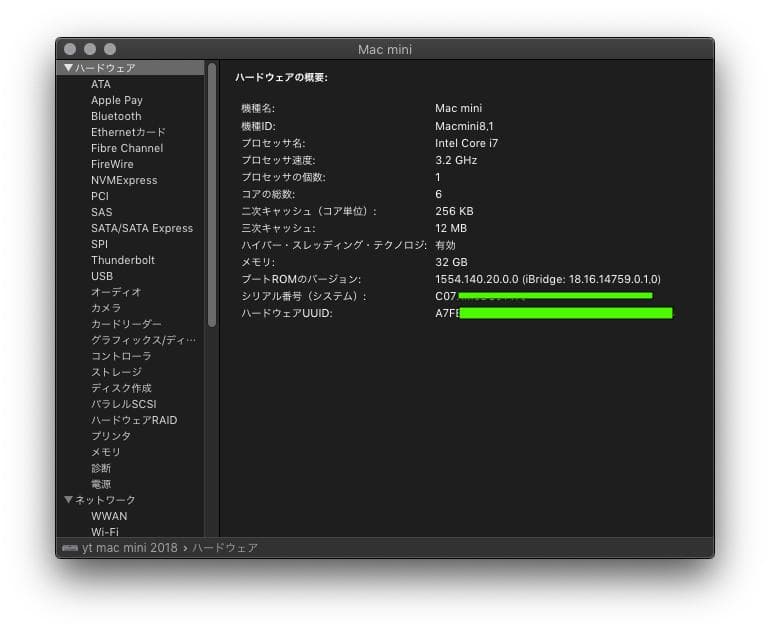The height and width of the screenshot is (632, 770).
Task: Click the 機種ID value 'Macmini8,1'
Action: pos(464,126)
